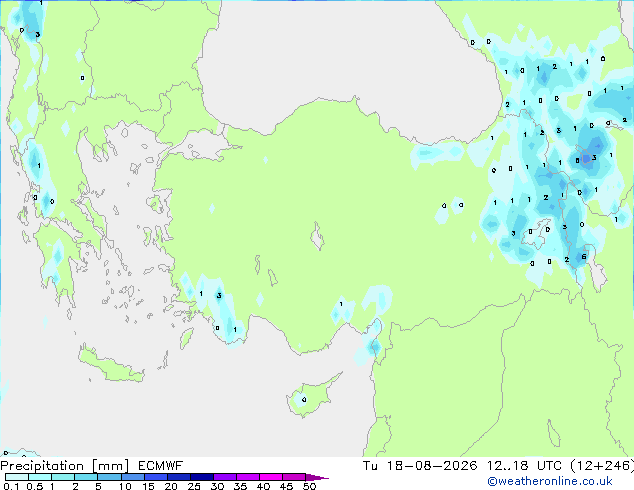Click the legend label '25'
Viewport: 634px width, 490px height.
coord(194,486)
